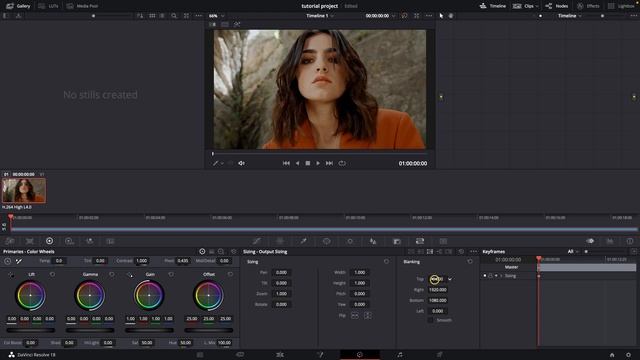Select the Primaries color wheels palette icon
The height and width of the screenshot is (360, 640).
click(x=49, y=241)
